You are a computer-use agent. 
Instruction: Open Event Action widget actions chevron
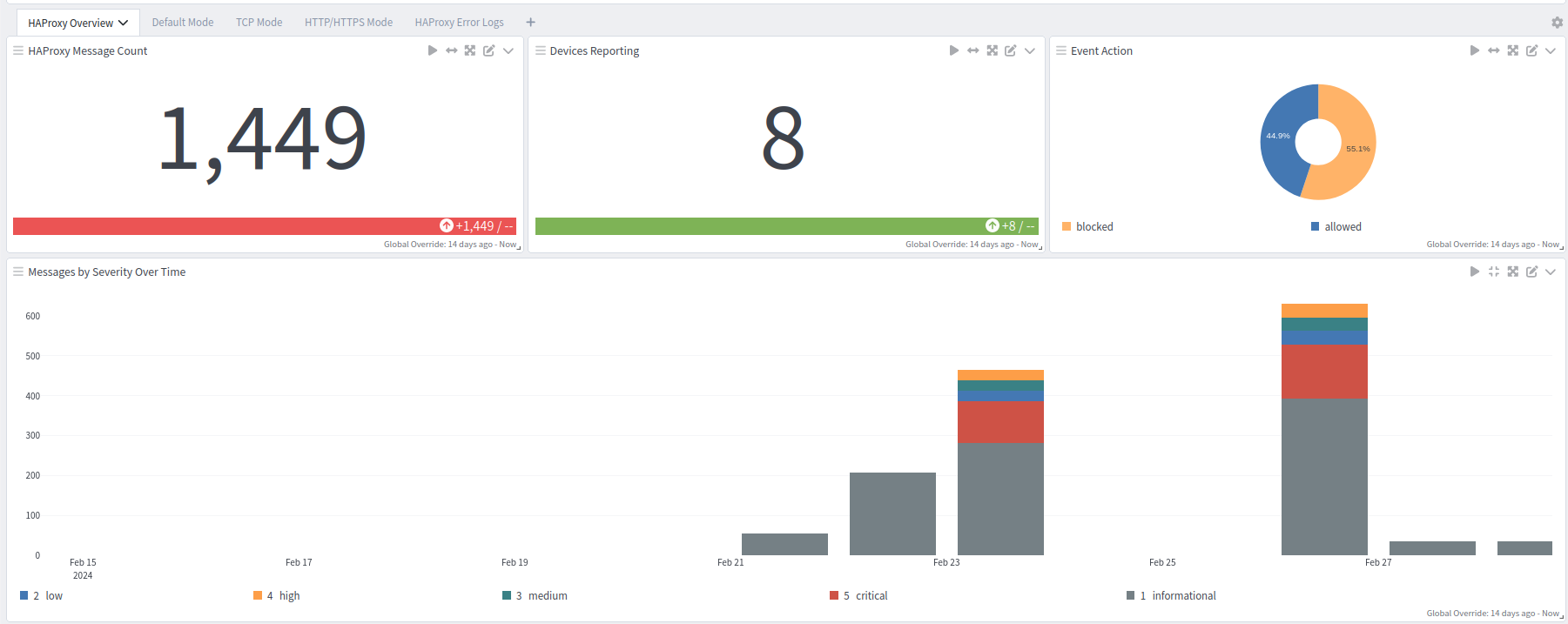[x=1551, y=50]
